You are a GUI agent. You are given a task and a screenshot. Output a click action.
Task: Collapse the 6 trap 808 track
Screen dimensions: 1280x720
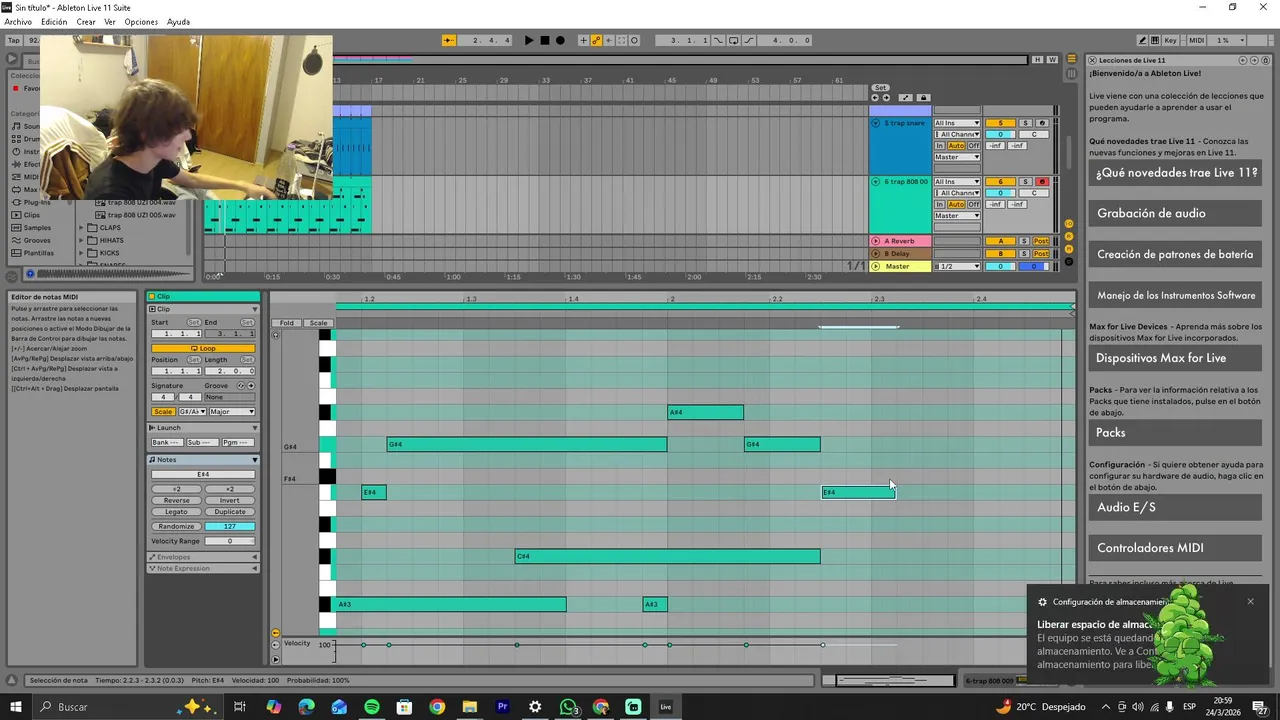pos(876,182)
